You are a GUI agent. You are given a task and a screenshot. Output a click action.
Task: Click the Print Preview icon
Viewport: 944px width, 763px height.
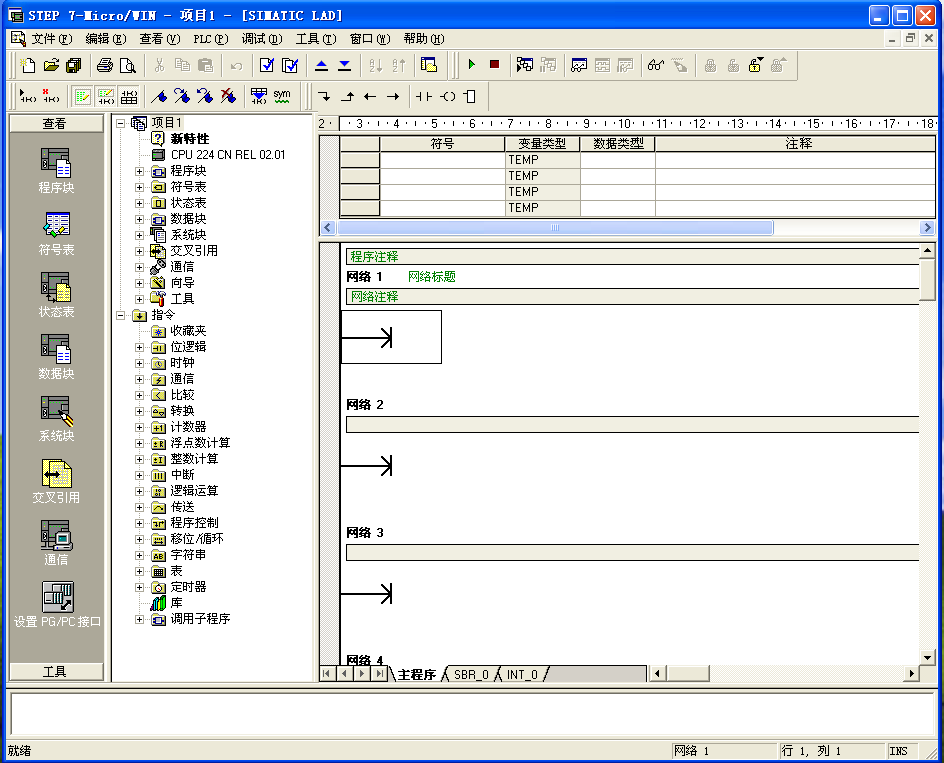click(x=128, y=65)
